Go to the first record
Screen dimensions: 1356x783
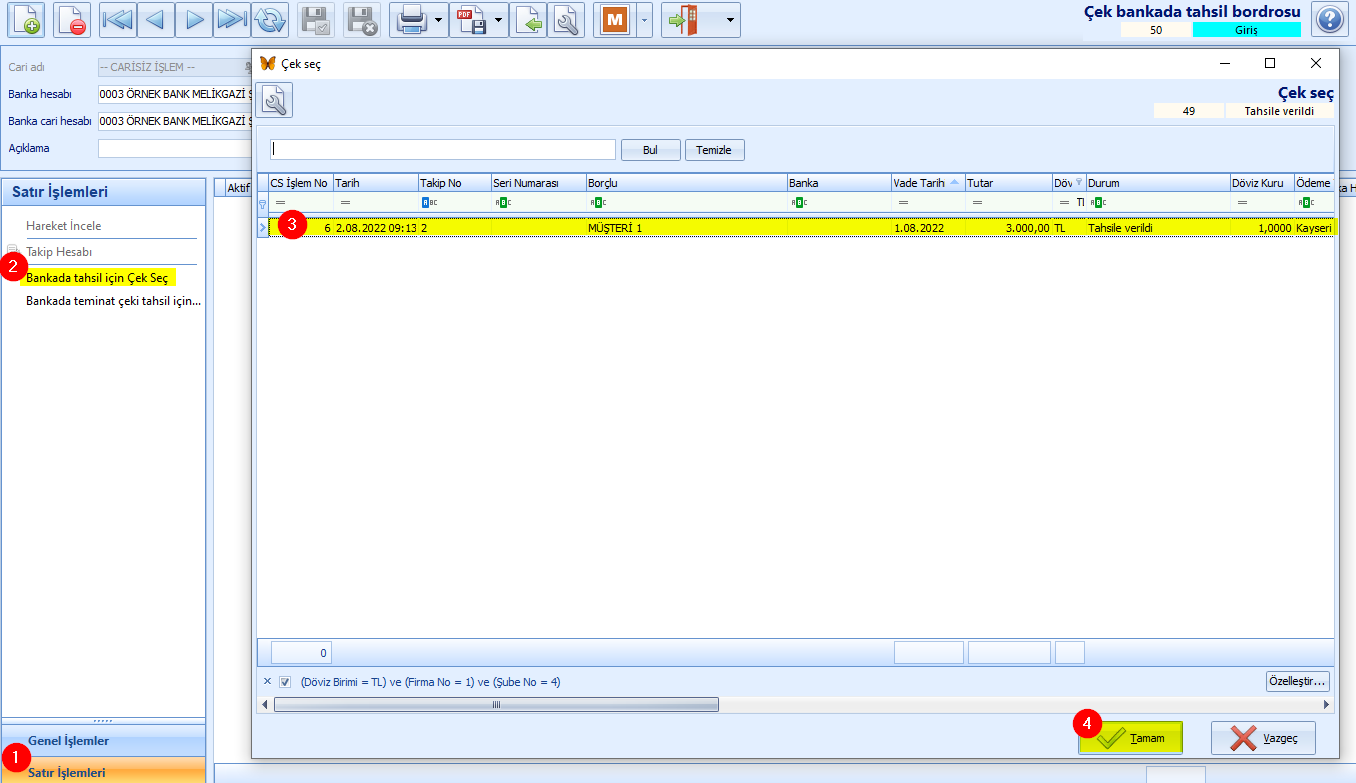click(117, 20)
